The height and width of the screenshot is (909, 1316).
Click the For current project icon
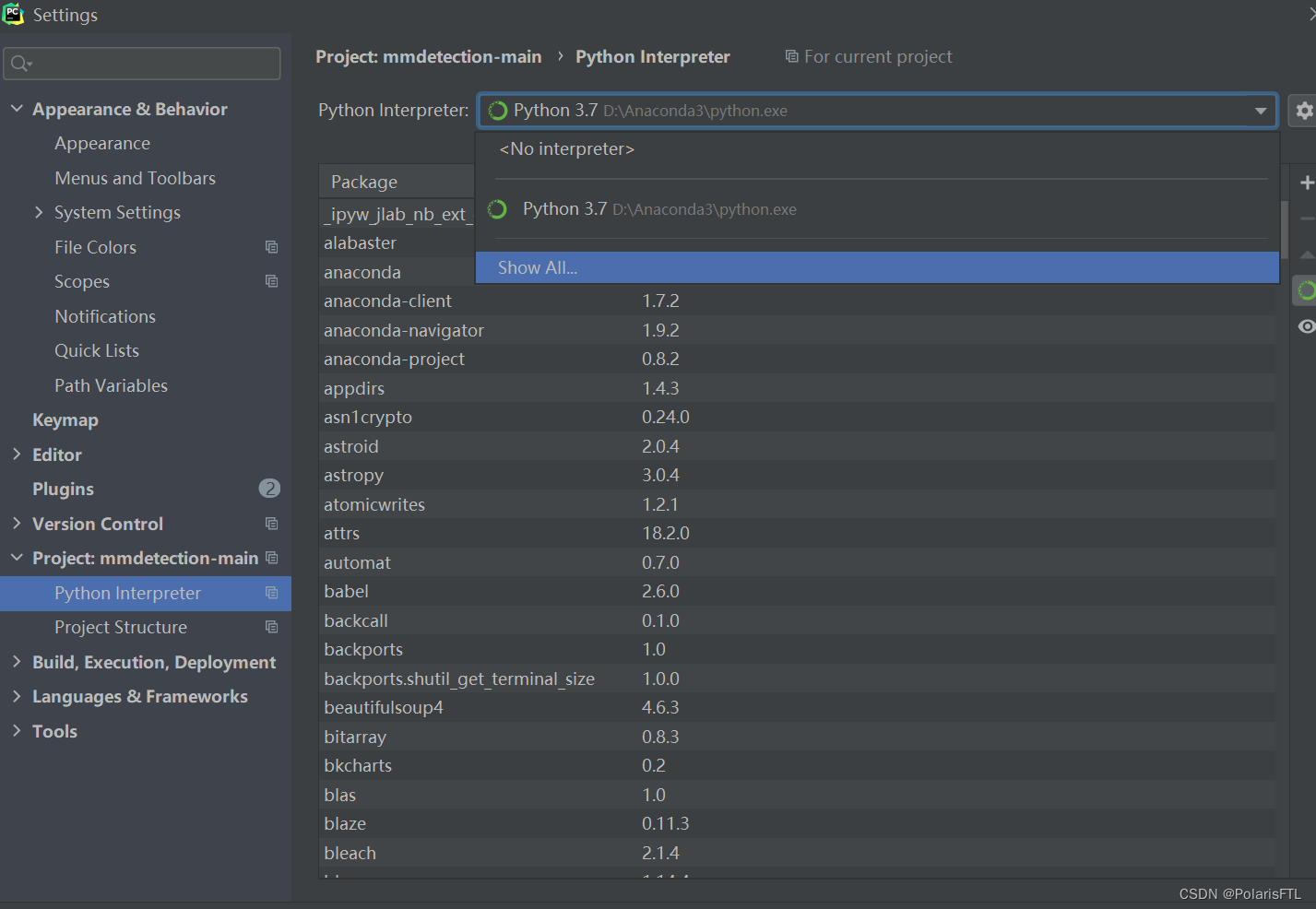point(791,57)
